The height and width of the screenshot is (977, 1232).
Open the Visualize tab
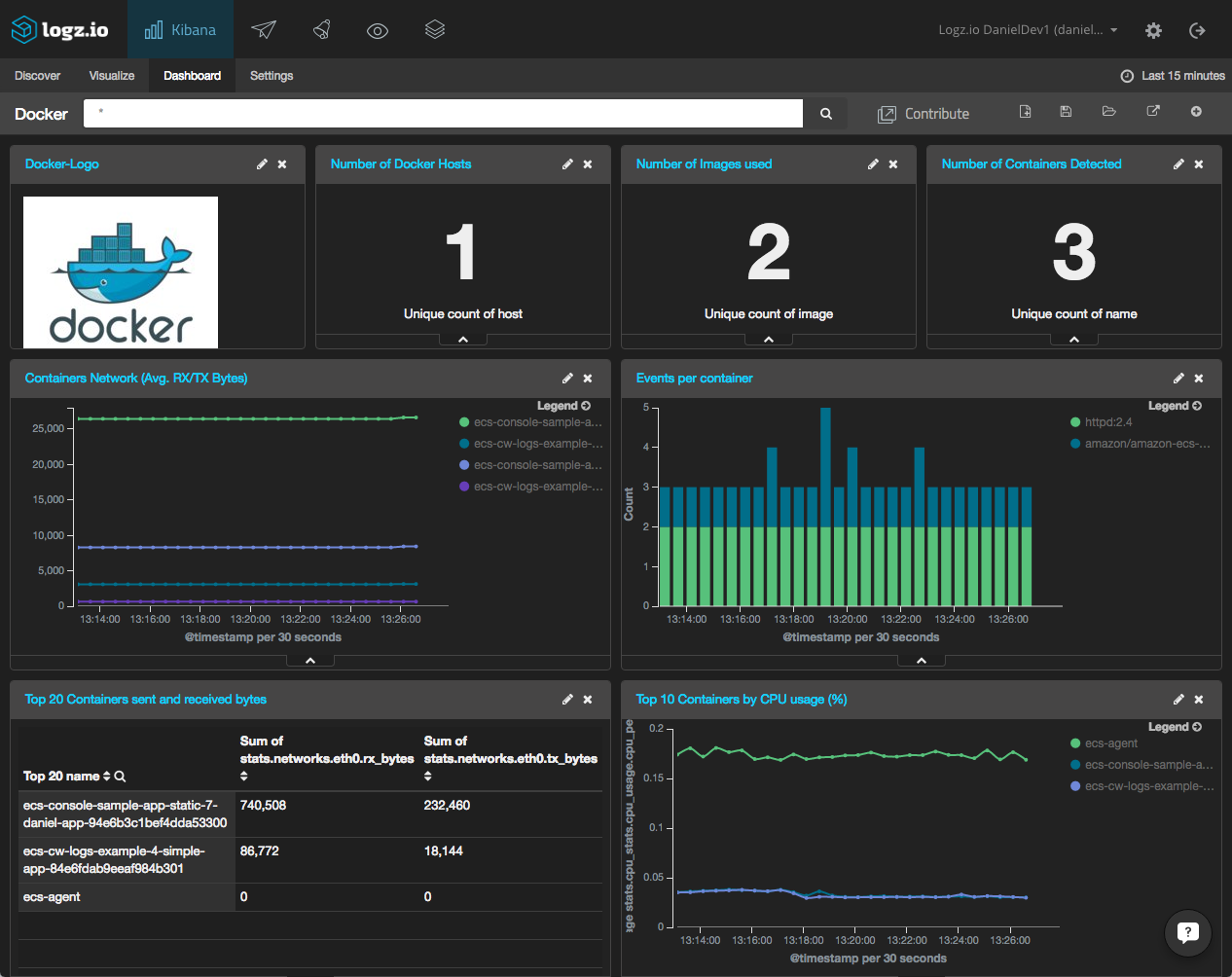point(112,76)
